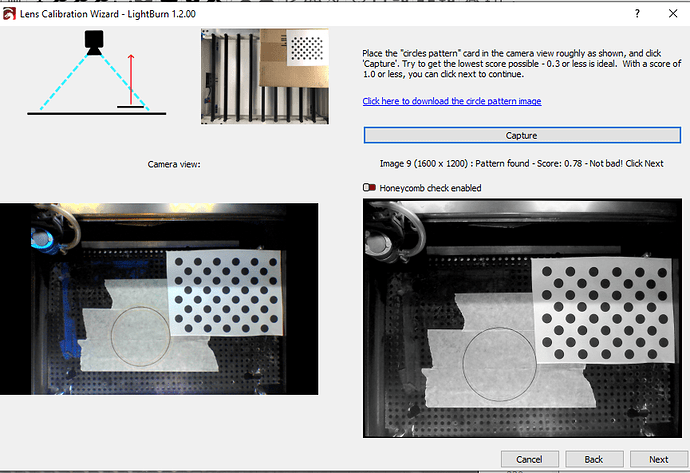This screenshot has height=473, width=690.
Task: Click the example card placement photo
Action: pos(265,77)
